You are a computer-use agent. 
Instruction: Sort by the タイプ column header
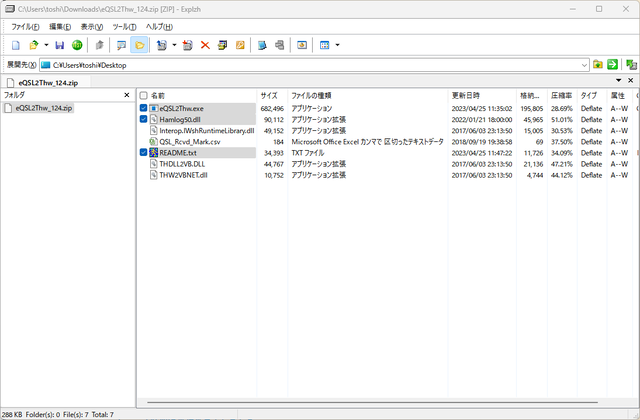click(589, 96)
